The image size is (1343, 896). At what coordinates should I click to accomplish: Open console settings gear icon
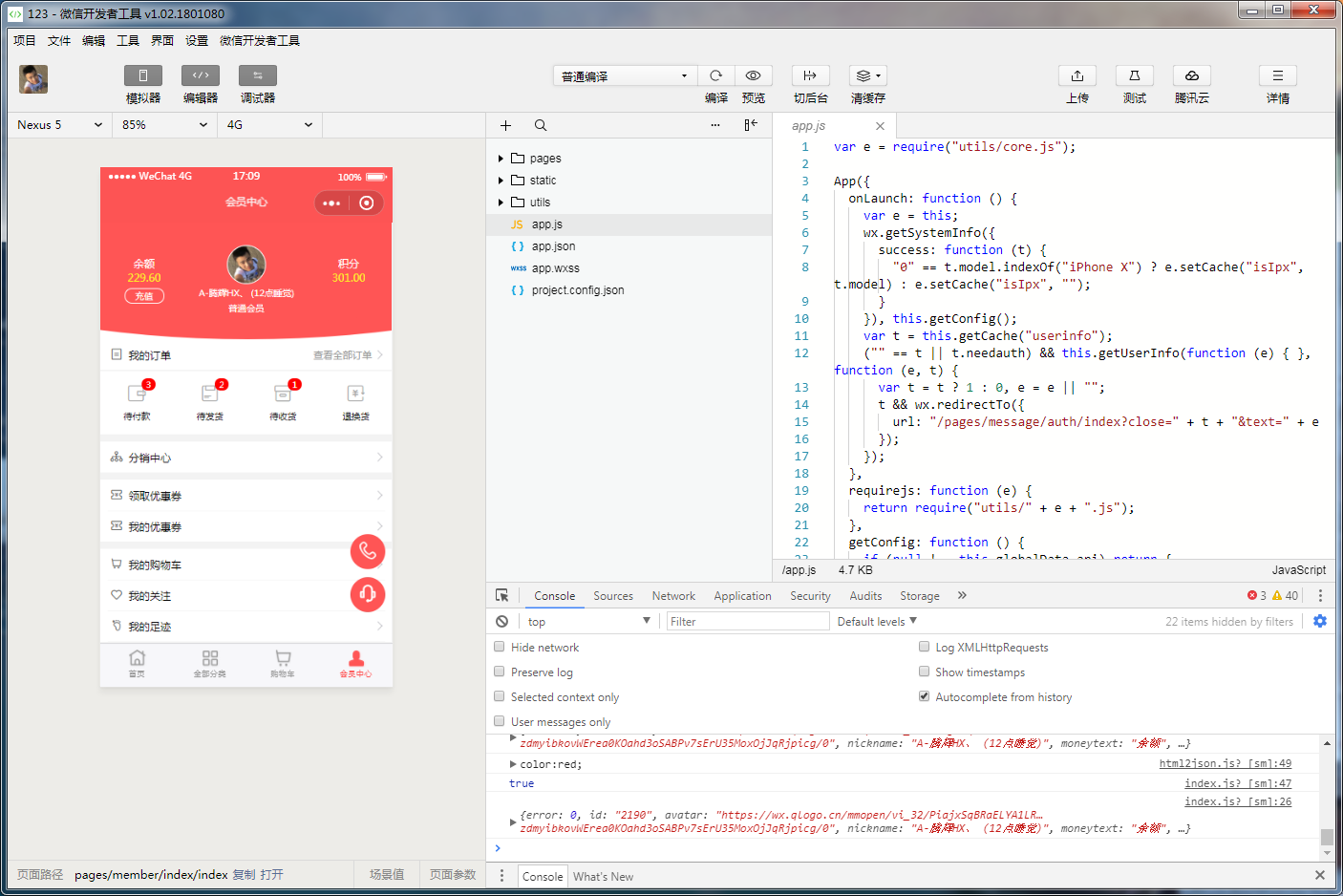1320,621
